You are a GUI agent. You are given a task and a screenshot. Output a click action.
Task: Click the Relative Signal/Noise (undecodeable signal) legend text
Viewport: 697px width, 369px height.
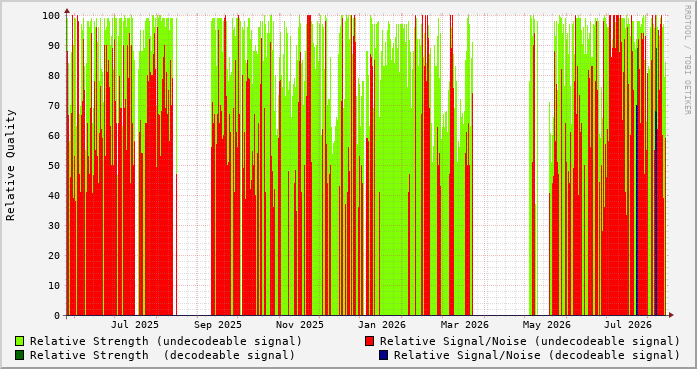(x=530, y=341)
